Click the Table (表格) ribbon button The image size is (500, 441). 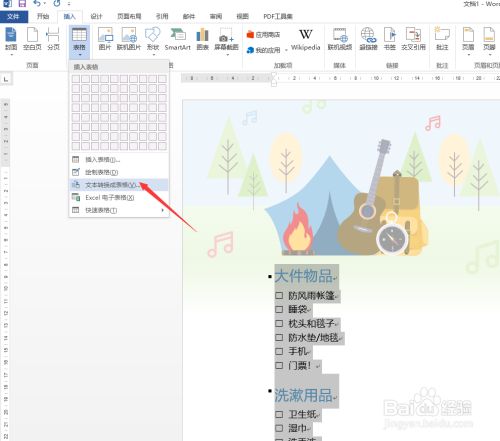coord(79,41)
